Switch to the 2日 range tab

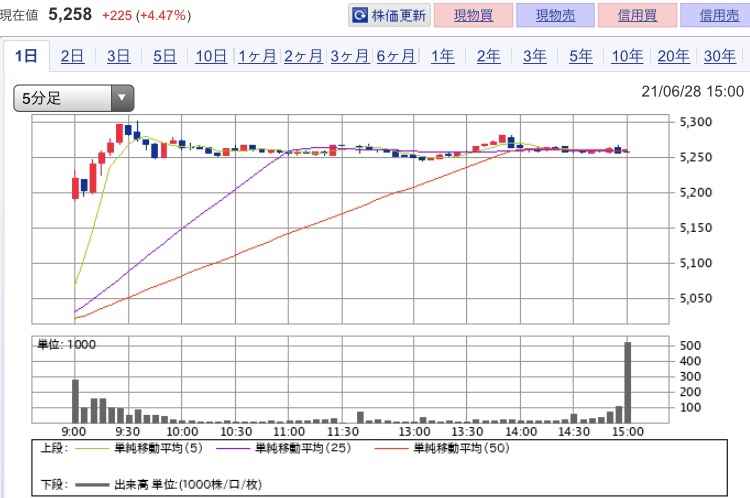pos(72,56)
